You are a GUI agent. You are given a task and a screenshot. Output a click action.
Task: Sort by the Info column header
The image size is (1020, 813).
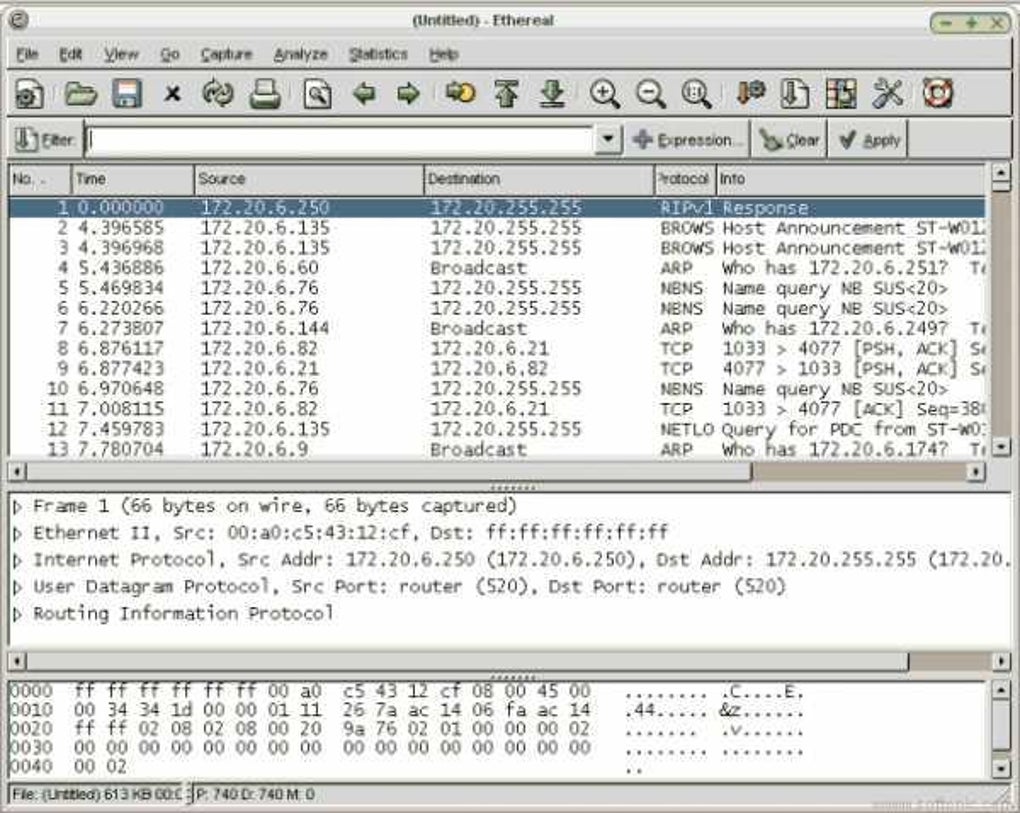point(851,179)
